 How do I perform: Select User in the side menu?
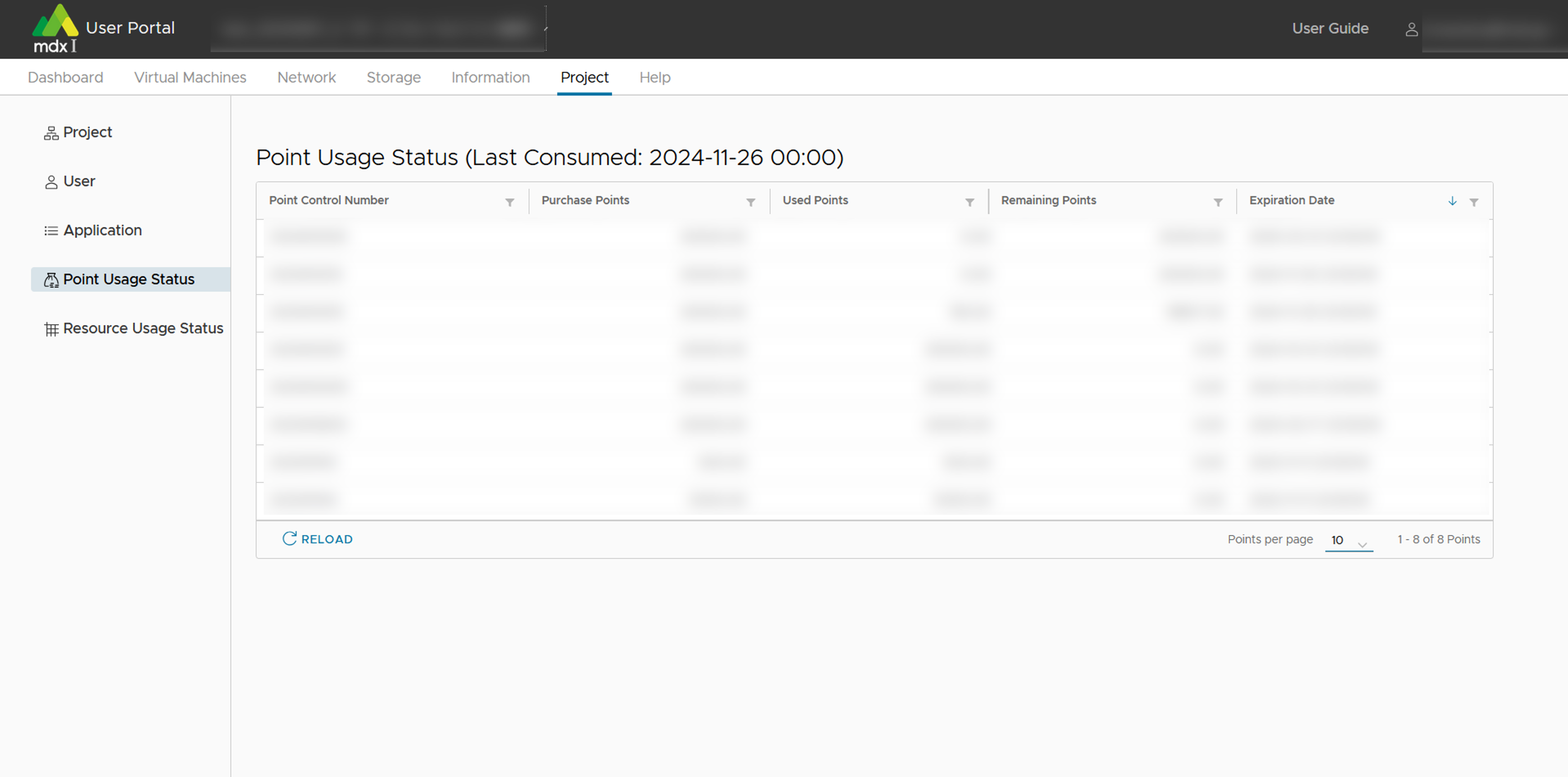[79, 181]
